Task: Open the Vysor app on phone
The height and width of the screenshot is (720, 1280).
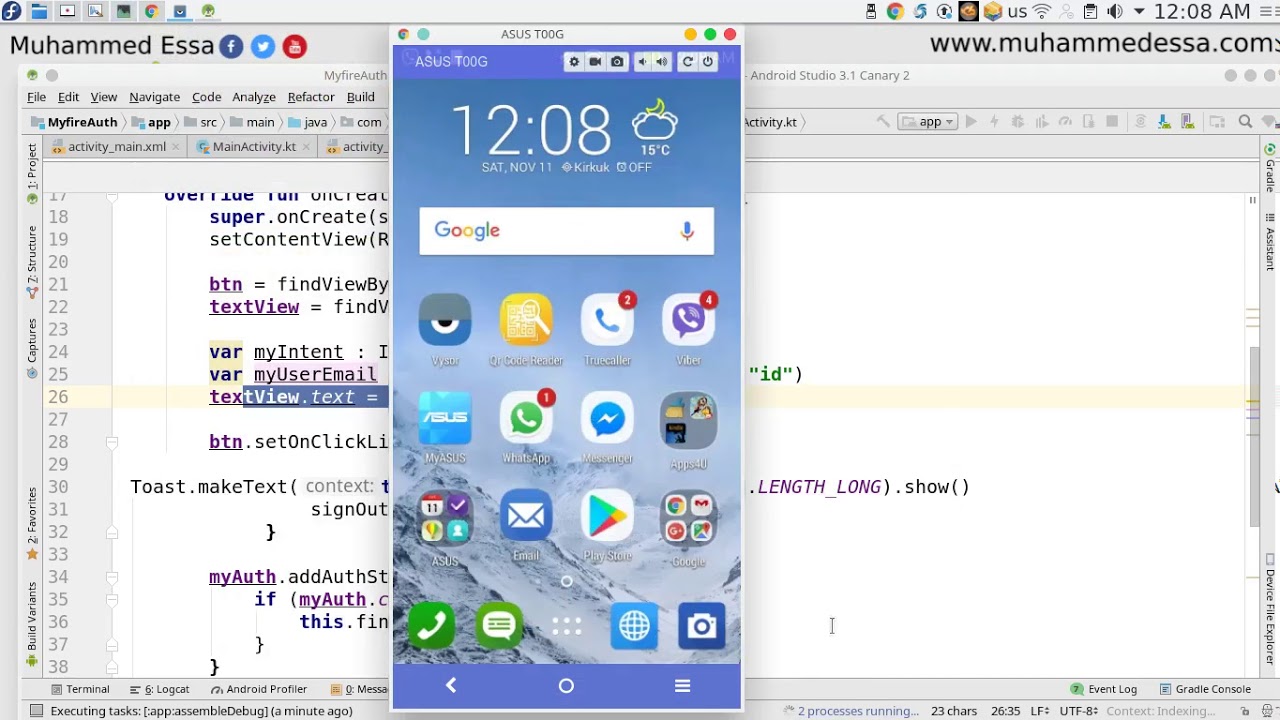Action: (x=445, y=320)
